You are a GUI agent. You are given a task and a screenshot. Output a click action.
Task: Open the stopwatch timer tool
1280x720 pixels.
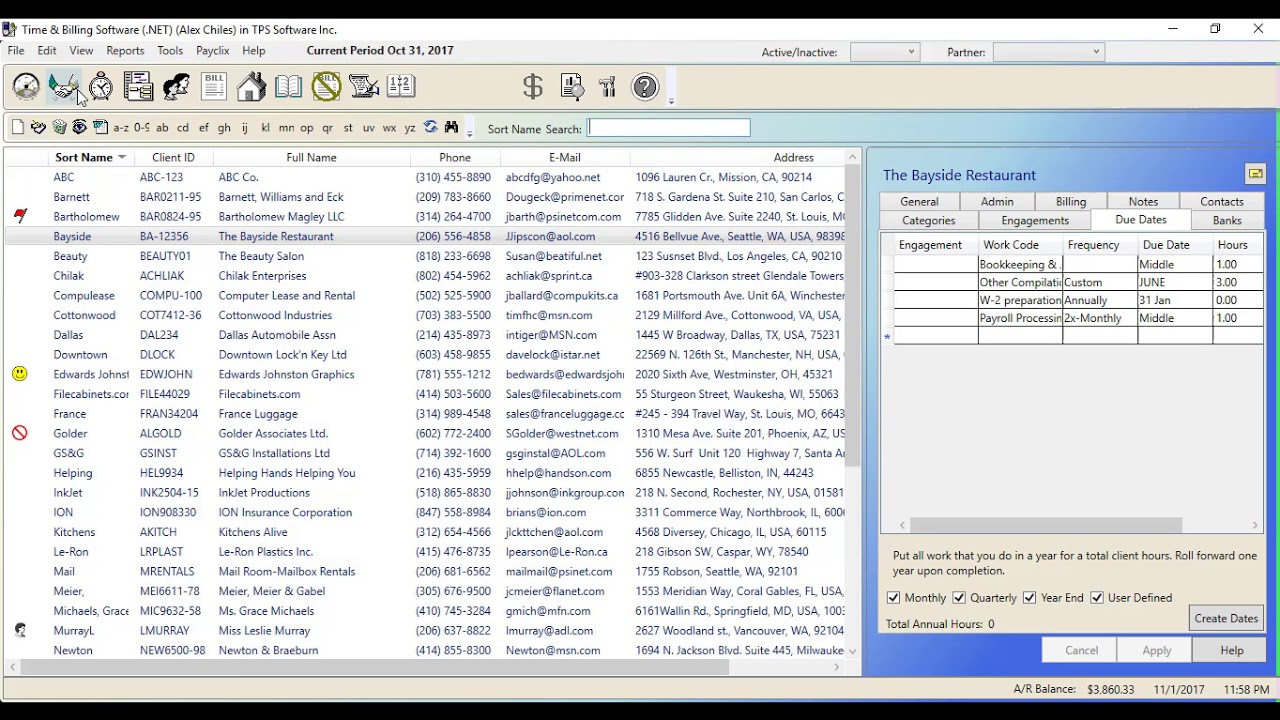[x=101, y=87]
